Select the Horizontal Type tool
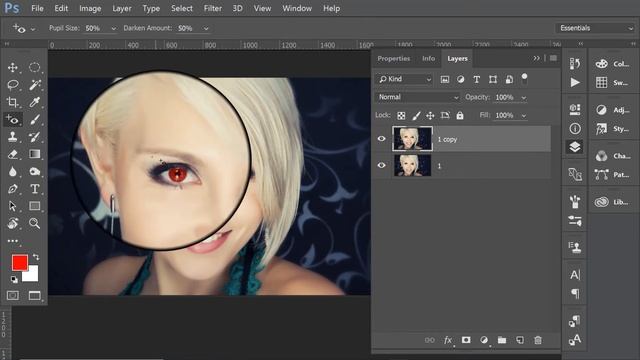 (x=35, y=189)
